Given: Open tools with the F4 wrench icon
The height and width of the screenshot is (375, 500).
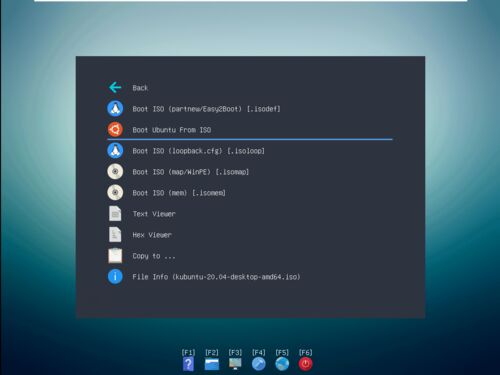Looking at the screenshot, I should (x=259, y=364).
